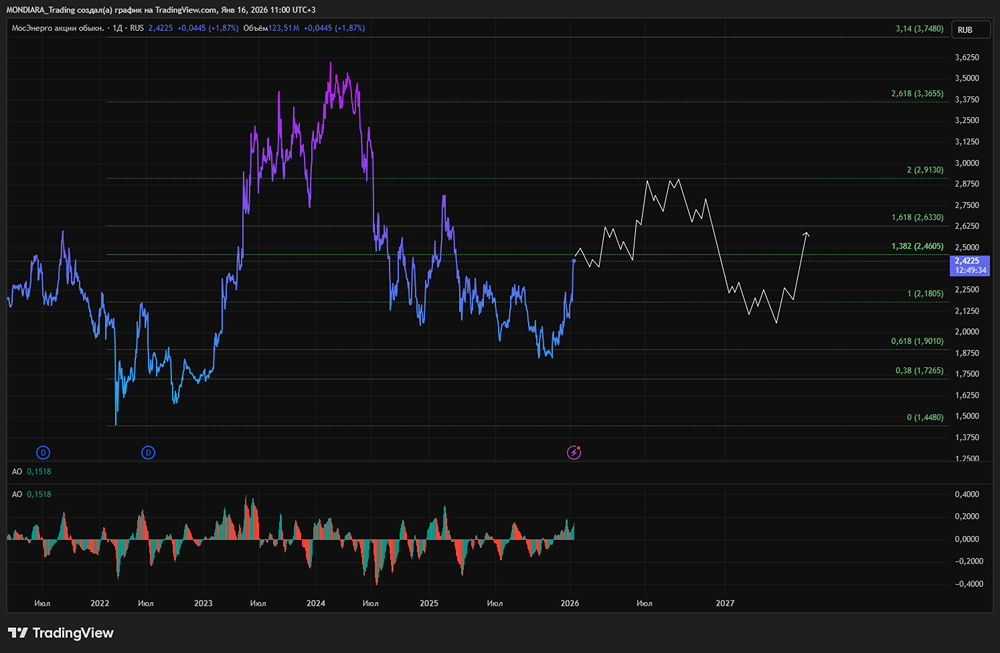Click the 2026 label on the time axis
This screenshot has width=1000, height=653.
570,603
